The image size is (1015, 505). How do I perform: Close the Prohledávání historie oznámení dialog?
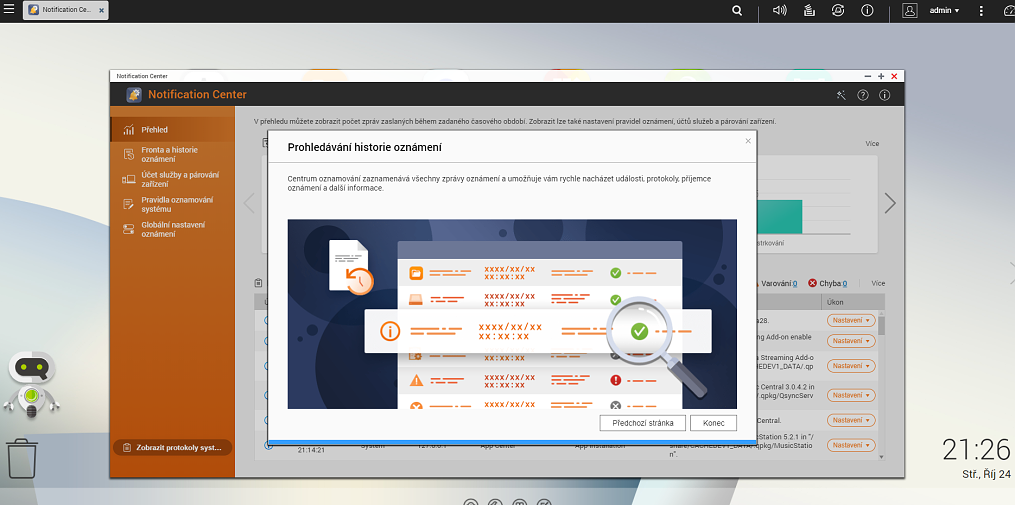748,140
